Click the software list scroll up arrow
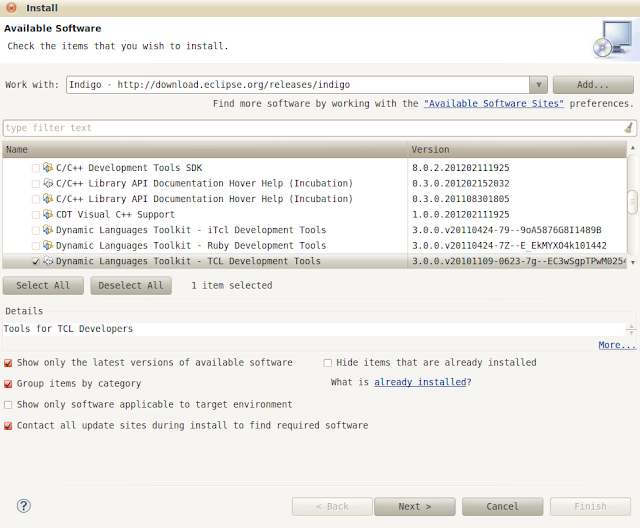Viewport: 640px width, 528px height. tap(633, 148)
